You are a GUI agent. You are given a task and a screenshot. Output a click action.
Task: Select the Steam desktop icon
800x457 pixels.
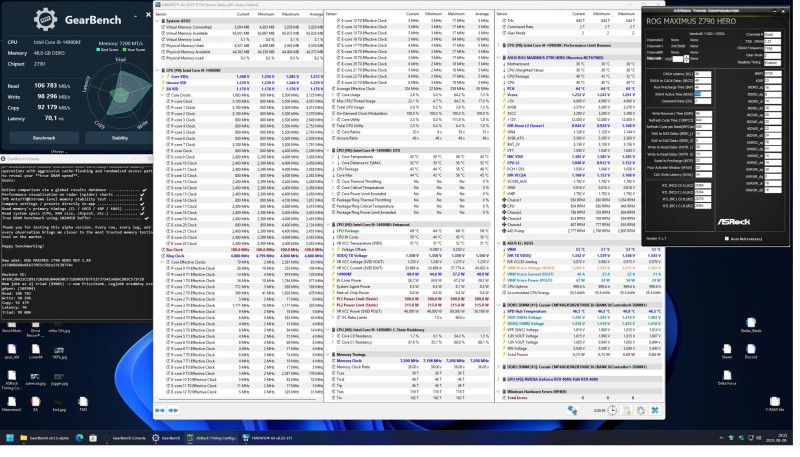tap(727, 352)
